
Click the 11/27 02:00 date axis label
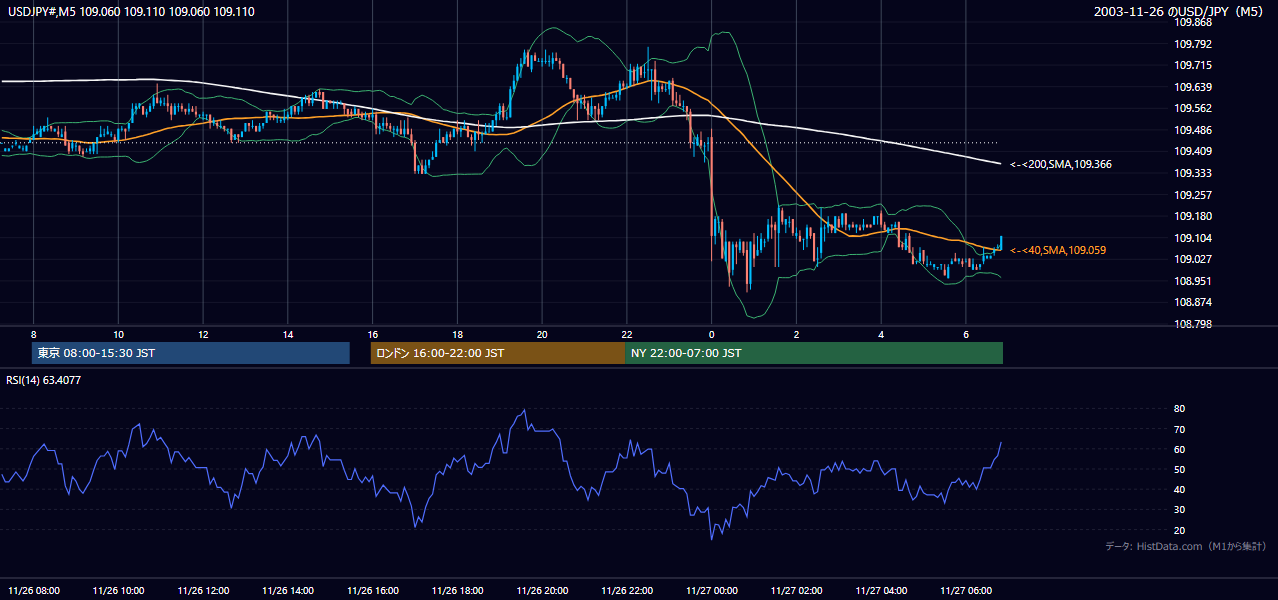(797, 590)
